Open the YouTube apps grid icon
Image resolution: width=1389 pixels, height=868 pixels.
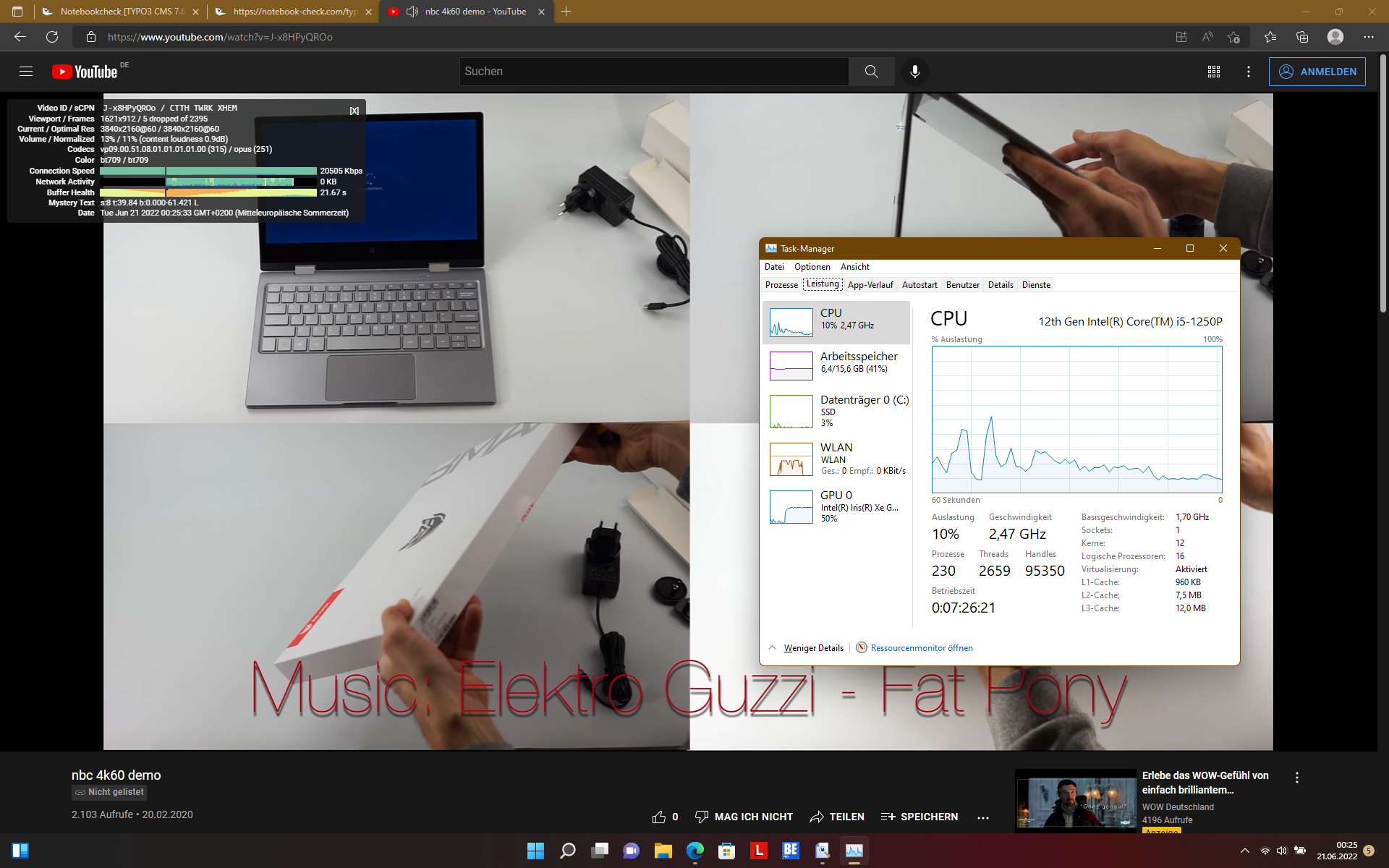[1214, 72]
